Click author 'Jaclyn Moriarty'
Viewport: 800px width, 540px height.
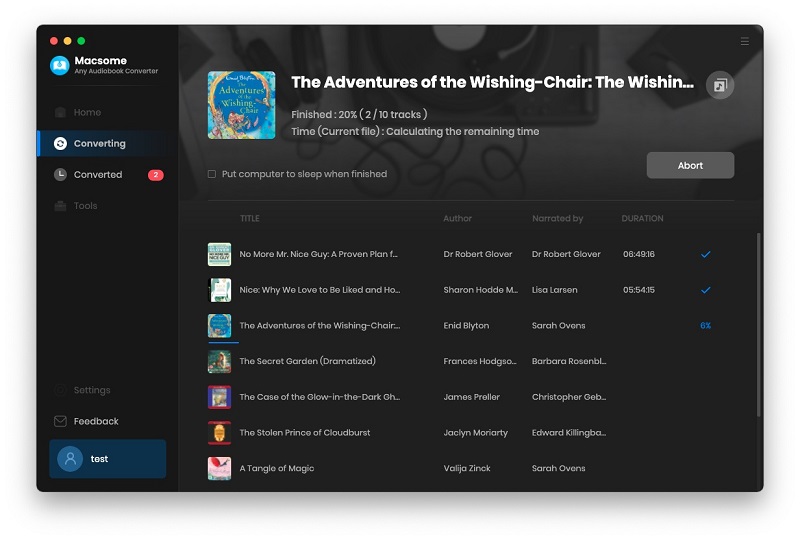476,433
